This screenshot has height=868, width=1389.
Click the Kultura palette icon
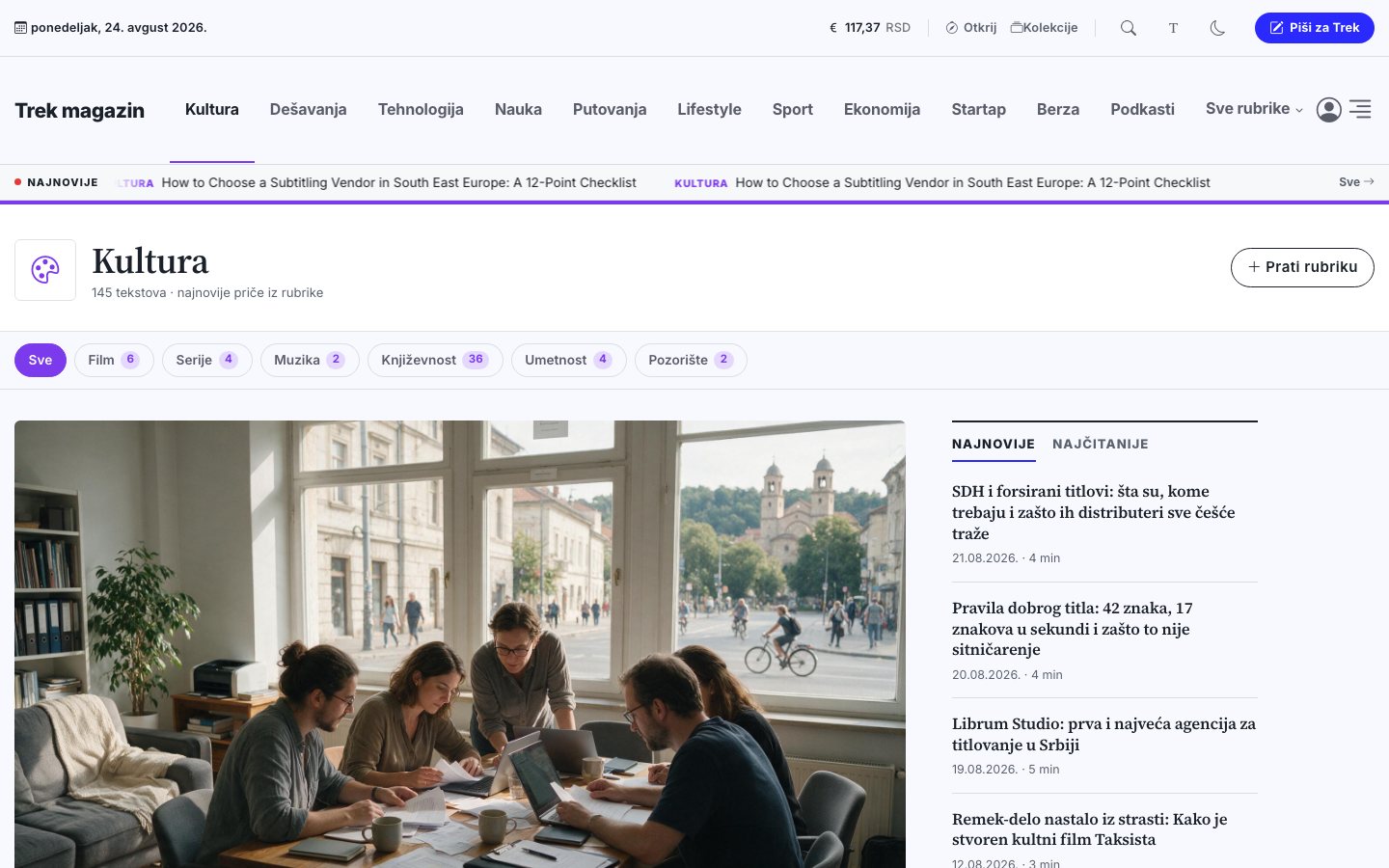point(45,270)
